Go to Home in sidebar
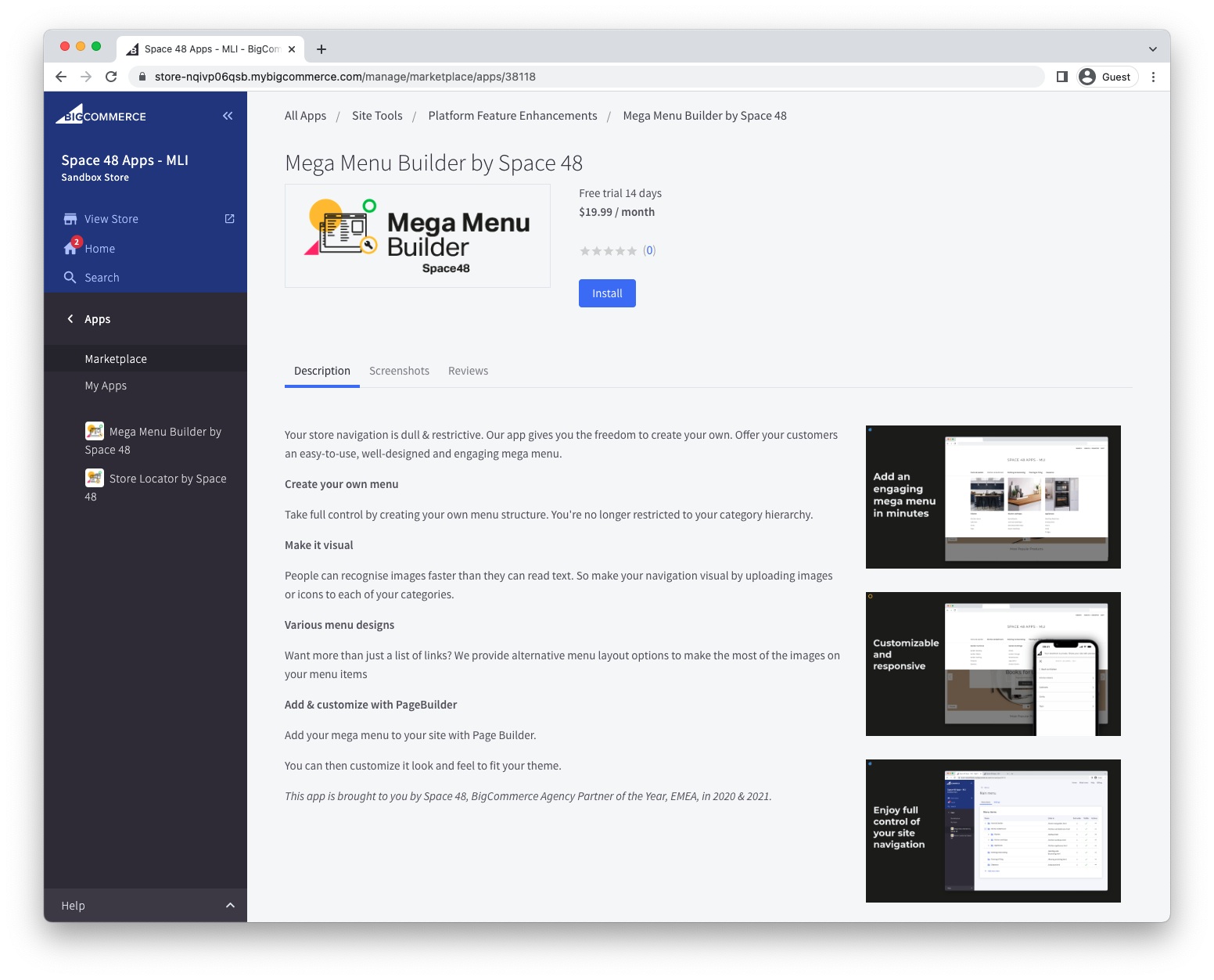The image size is (1214, 980). click(100, 249)
